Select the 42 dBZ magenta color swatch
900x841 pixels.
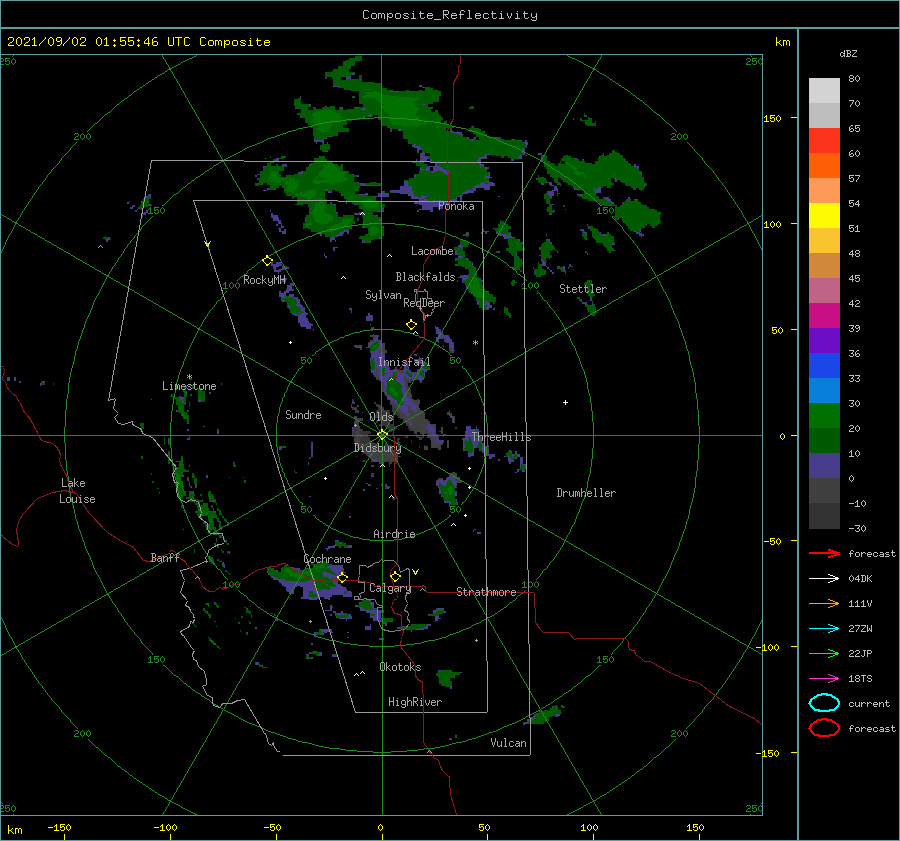pos(824,315)
